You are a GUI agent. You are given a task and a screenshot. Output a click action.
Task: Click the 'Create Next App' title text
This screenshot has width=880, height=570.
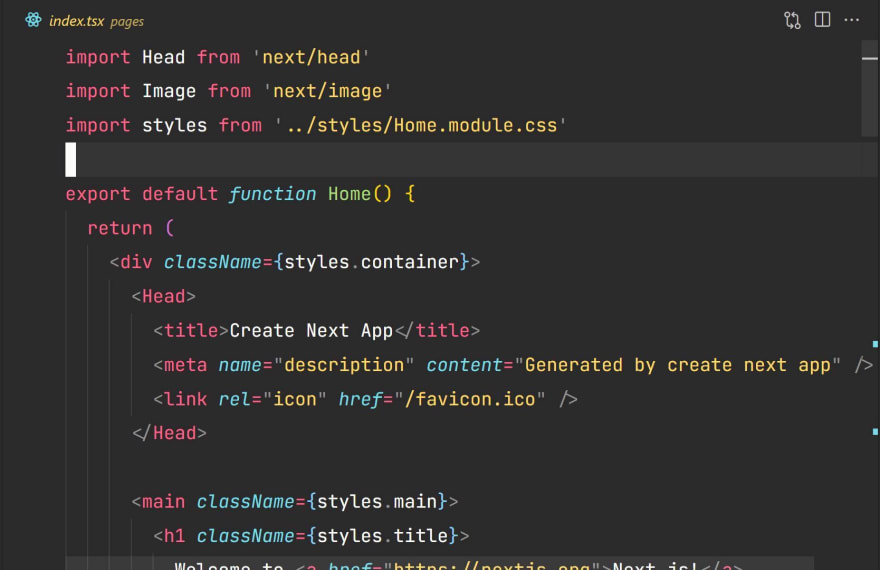[x=311, y=330]
